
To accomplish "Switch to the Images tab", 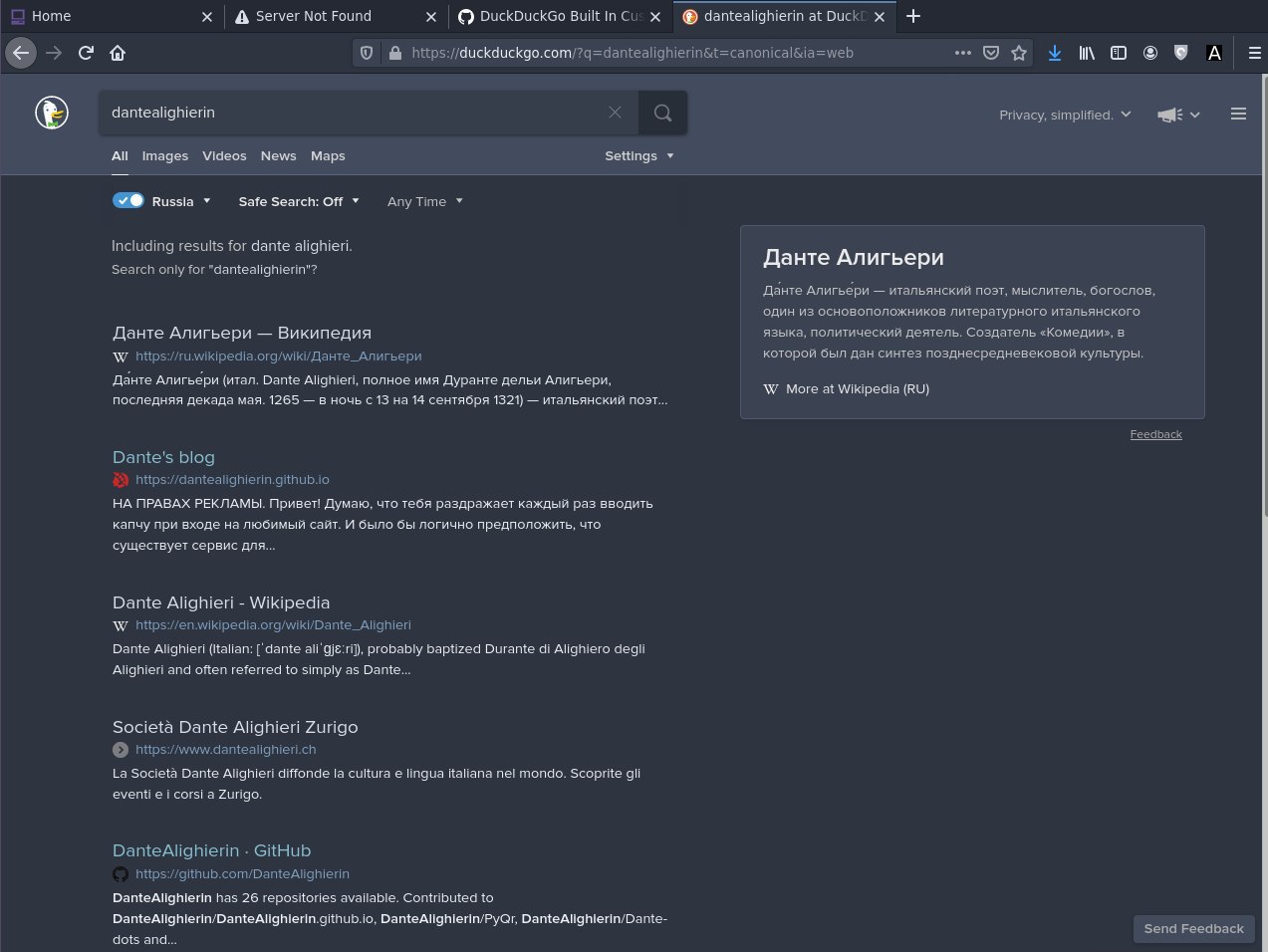I will [x=165, y=156].
